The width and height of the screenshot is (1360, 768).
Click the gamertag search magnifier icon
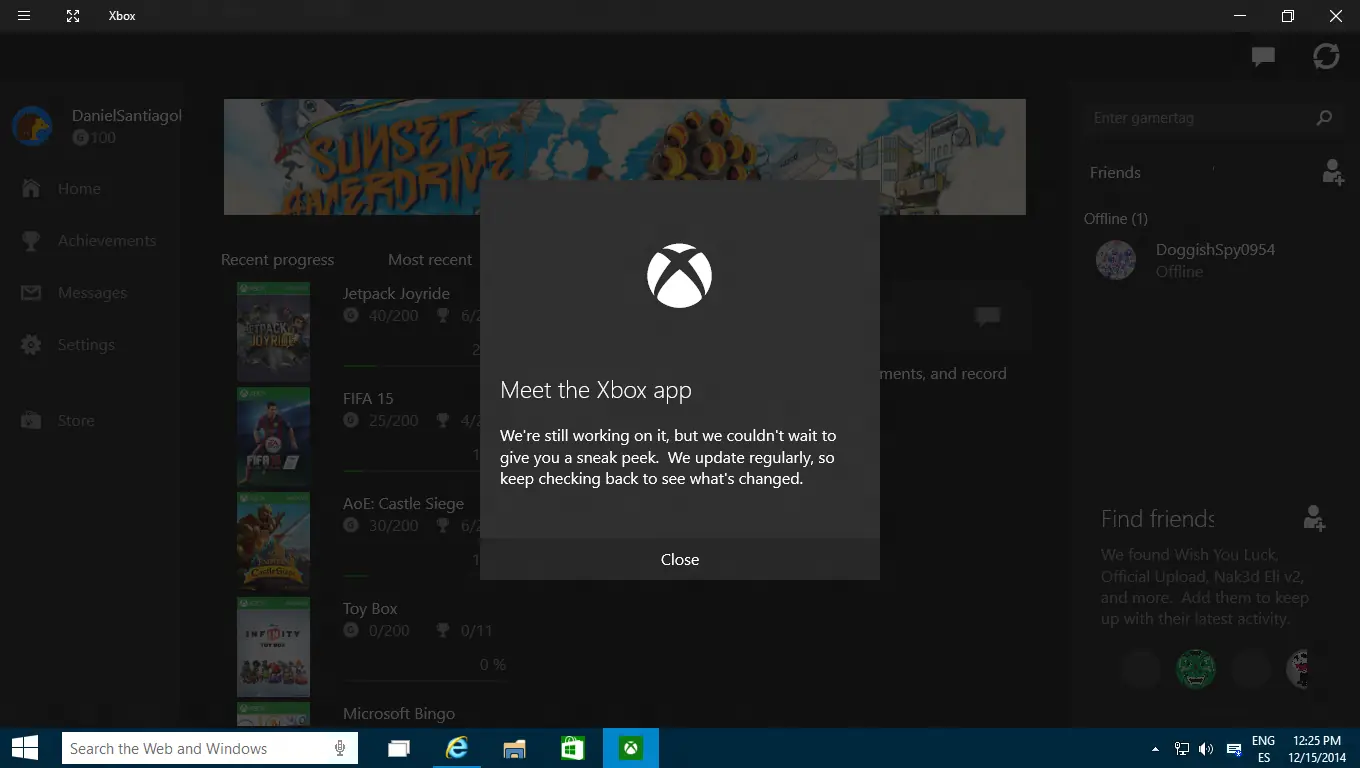[x=1325, y=118]
